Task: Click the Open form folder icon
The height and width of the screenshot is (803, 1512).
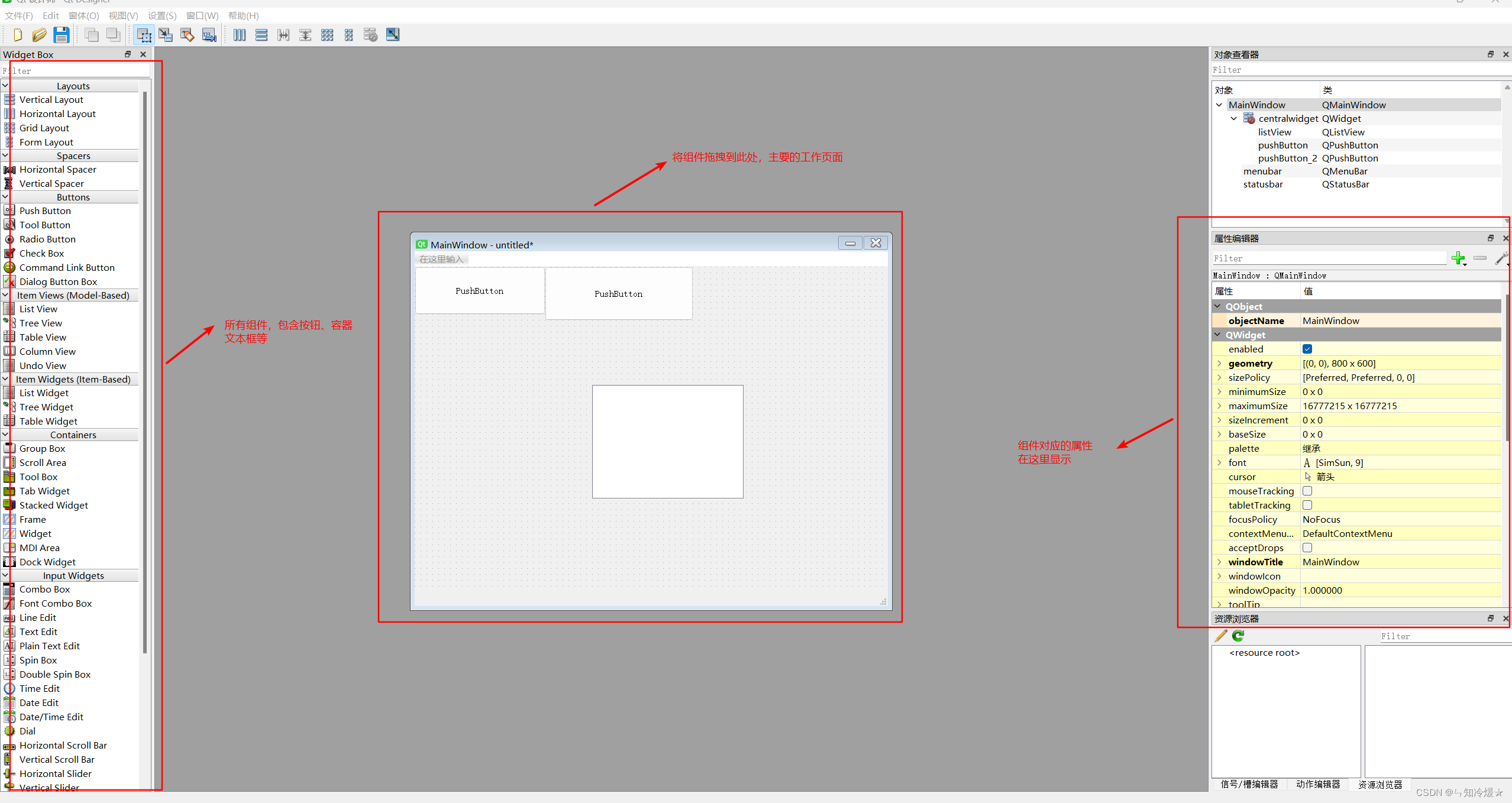Action: coord(39,35)
